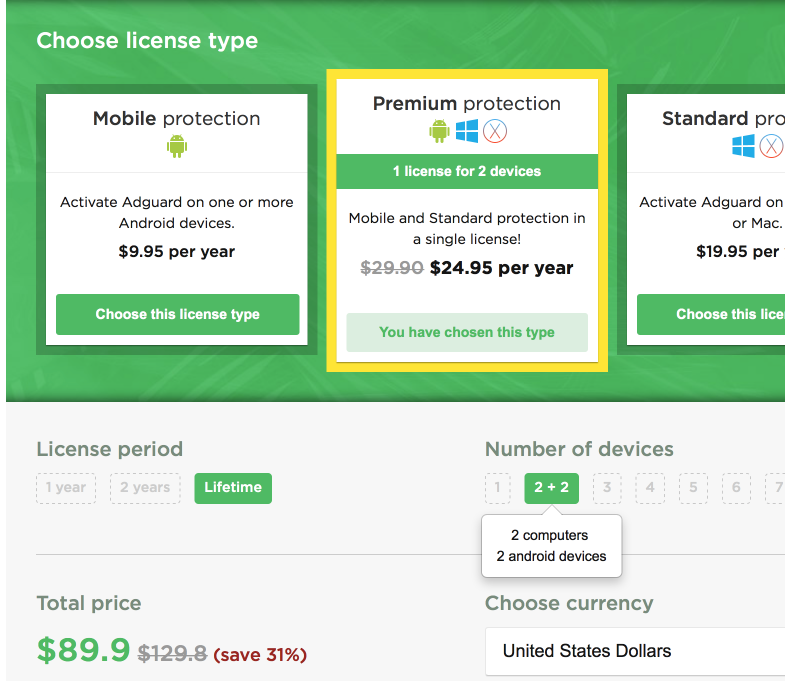Pick 5 as number of devices
785x681 pixels.
pos(693,488)
